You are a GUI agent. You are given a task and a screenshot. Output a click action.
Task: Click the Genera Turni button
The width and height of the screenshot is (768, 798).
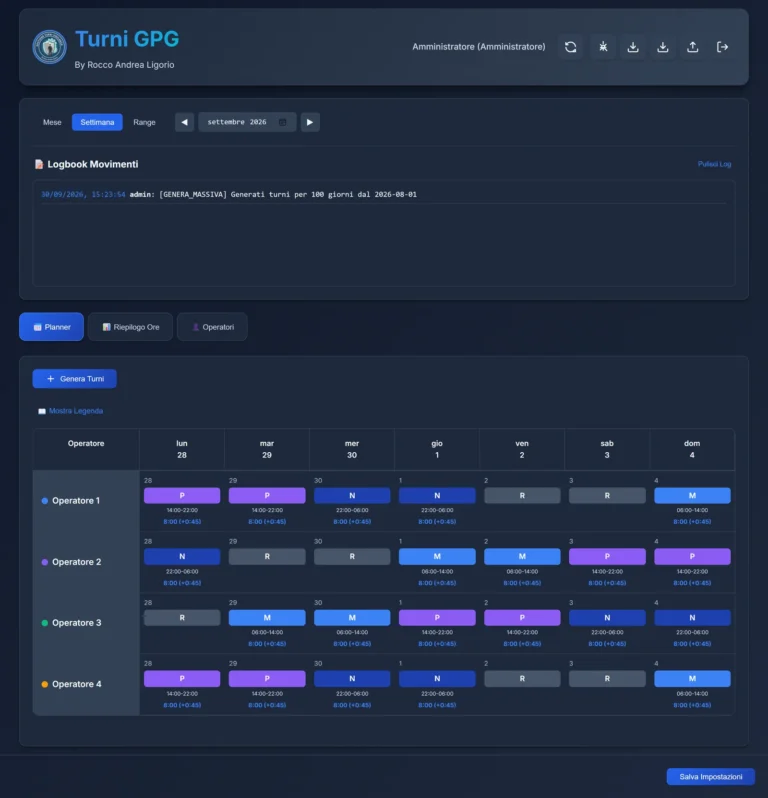tap(74, 379)
